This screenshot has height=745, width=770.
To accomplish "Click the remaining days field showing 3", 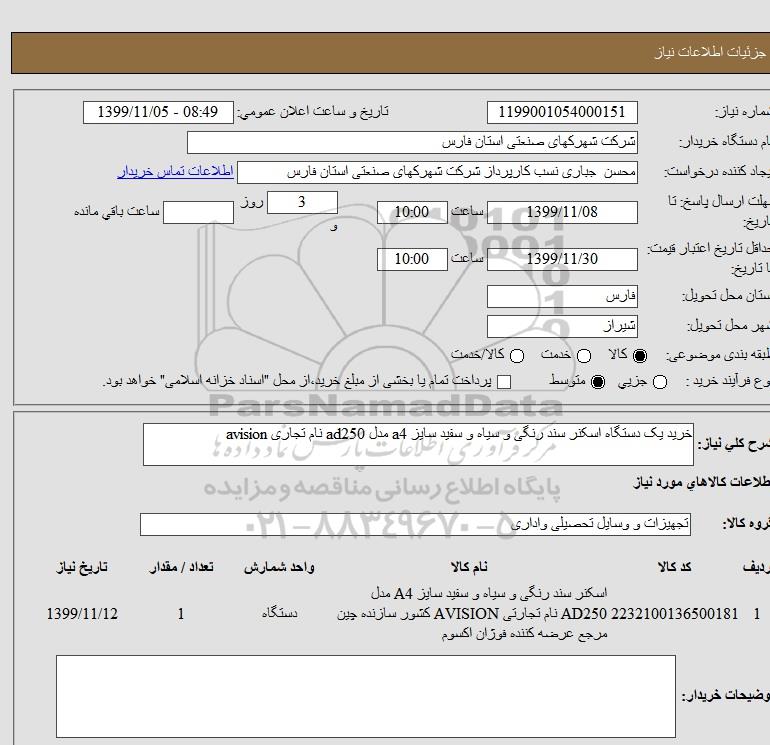I will (x=302, y=202).
